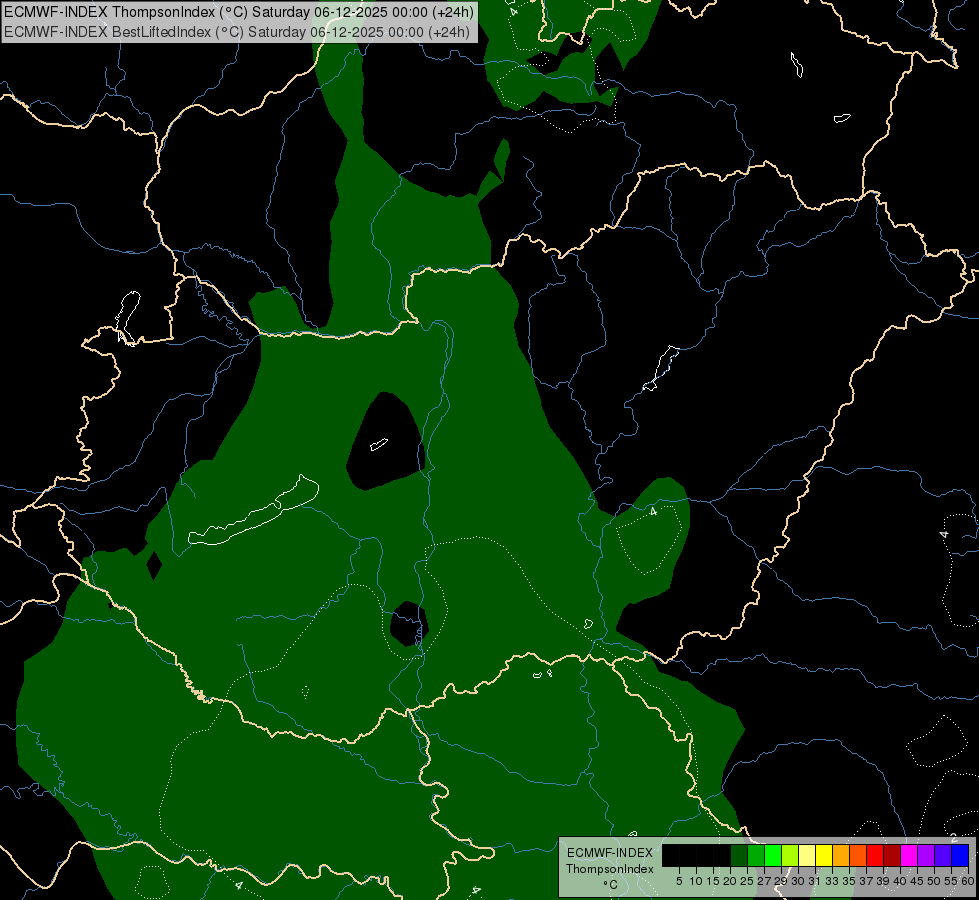Click the legend scale value 60

click(x=968, y=881)
